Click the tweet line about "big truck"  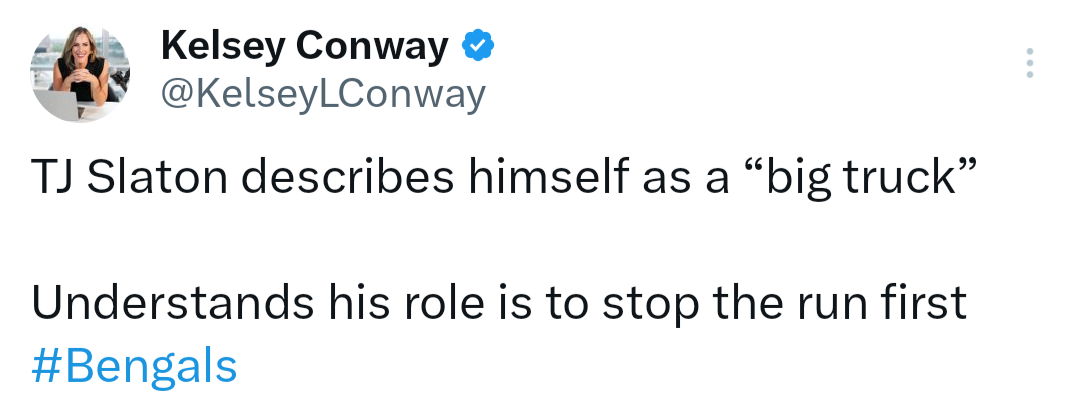click(x=503, y=177)
